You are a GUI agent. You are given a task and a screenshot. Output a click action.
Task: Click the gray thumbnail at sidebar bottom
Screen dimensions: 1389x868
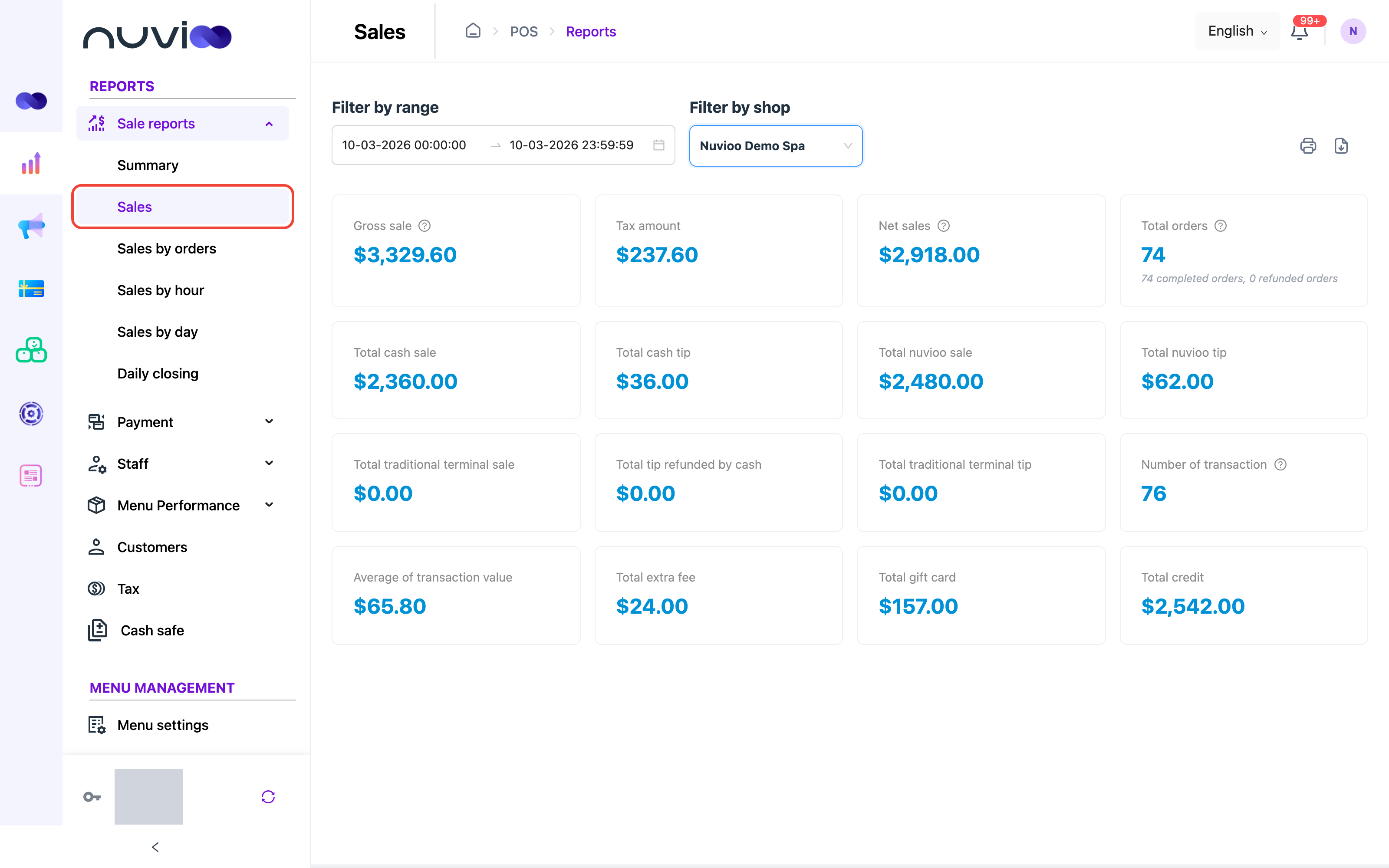point(148,797)
